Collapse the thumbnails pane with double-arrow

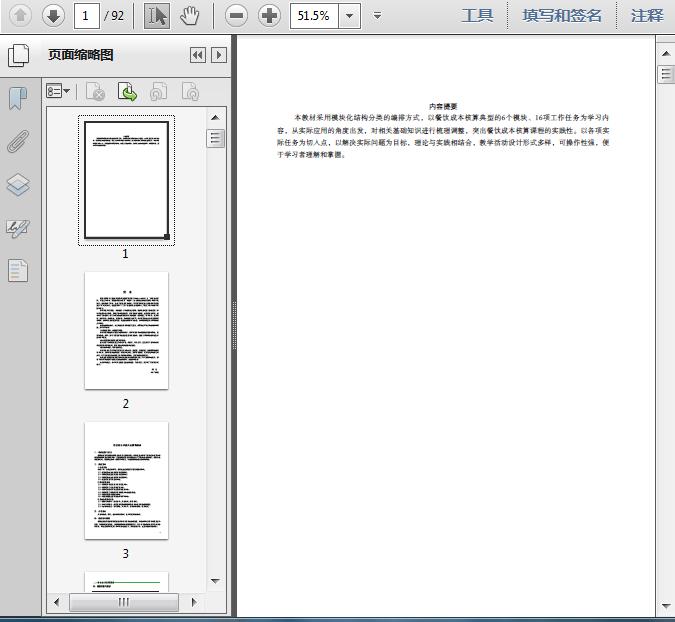point(198,55)
